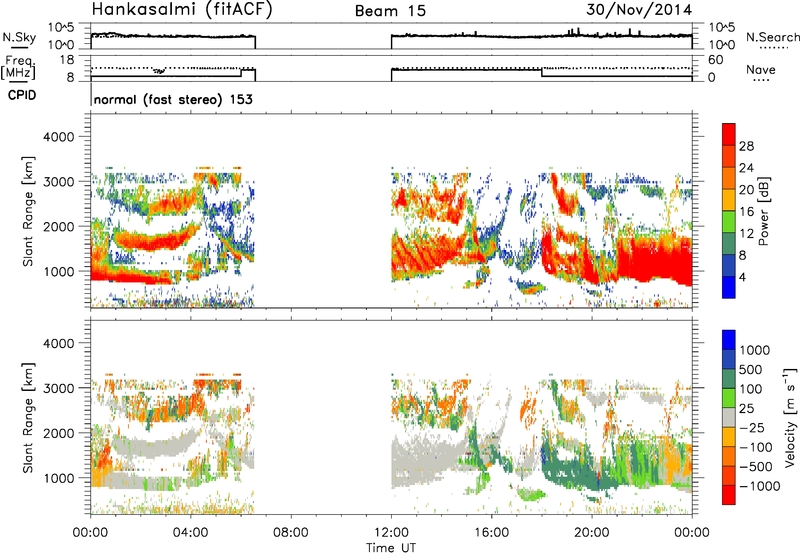800x554 pixels.
Task: Click the '04:00' time axis tick
Action: [190, 533]
